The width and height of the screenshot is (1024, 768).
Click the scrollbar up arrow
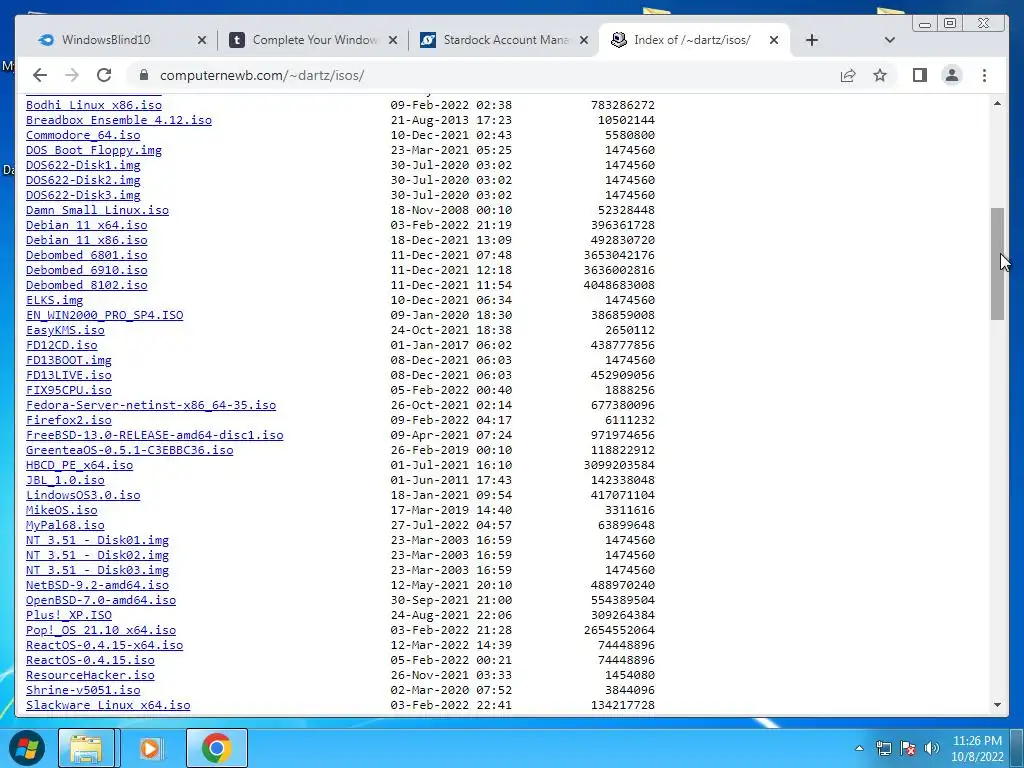(997, 103)
